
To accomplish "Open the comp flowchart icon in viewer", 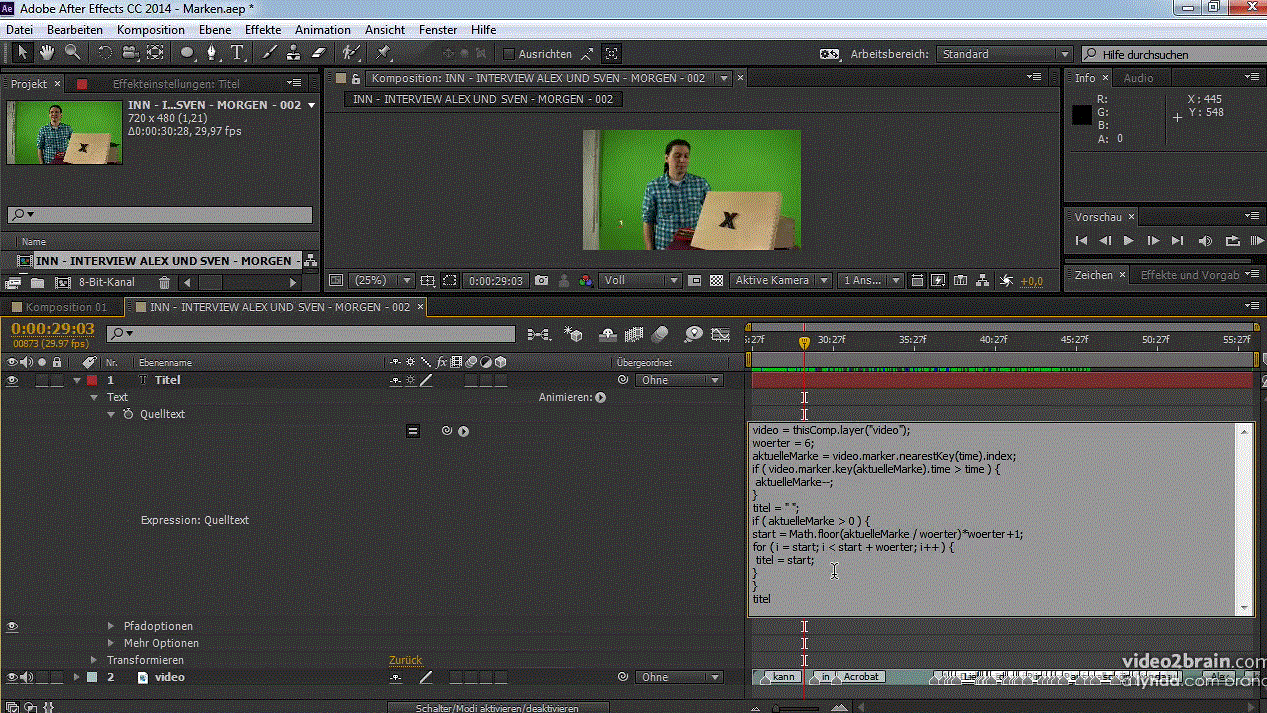I will tap(983, 281).
